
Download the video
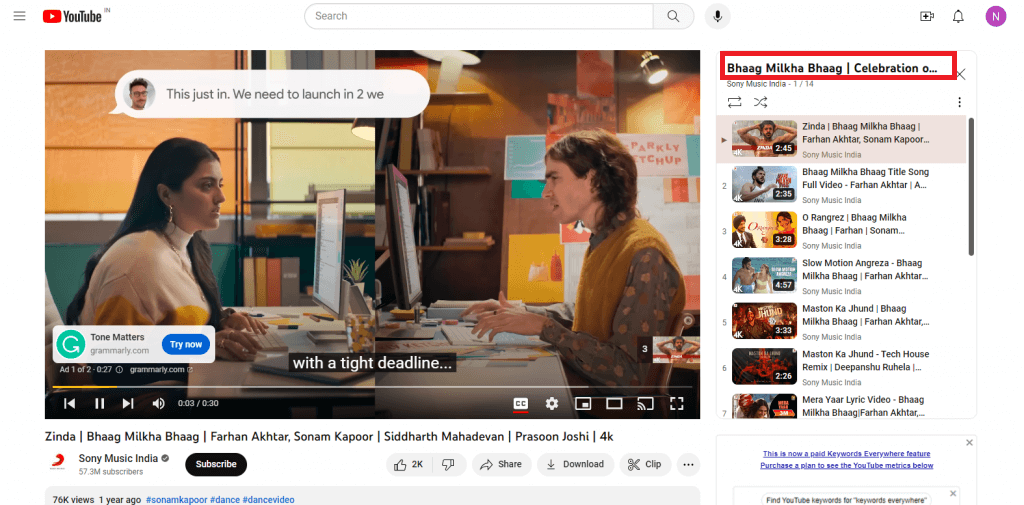[x=575, y=464]
